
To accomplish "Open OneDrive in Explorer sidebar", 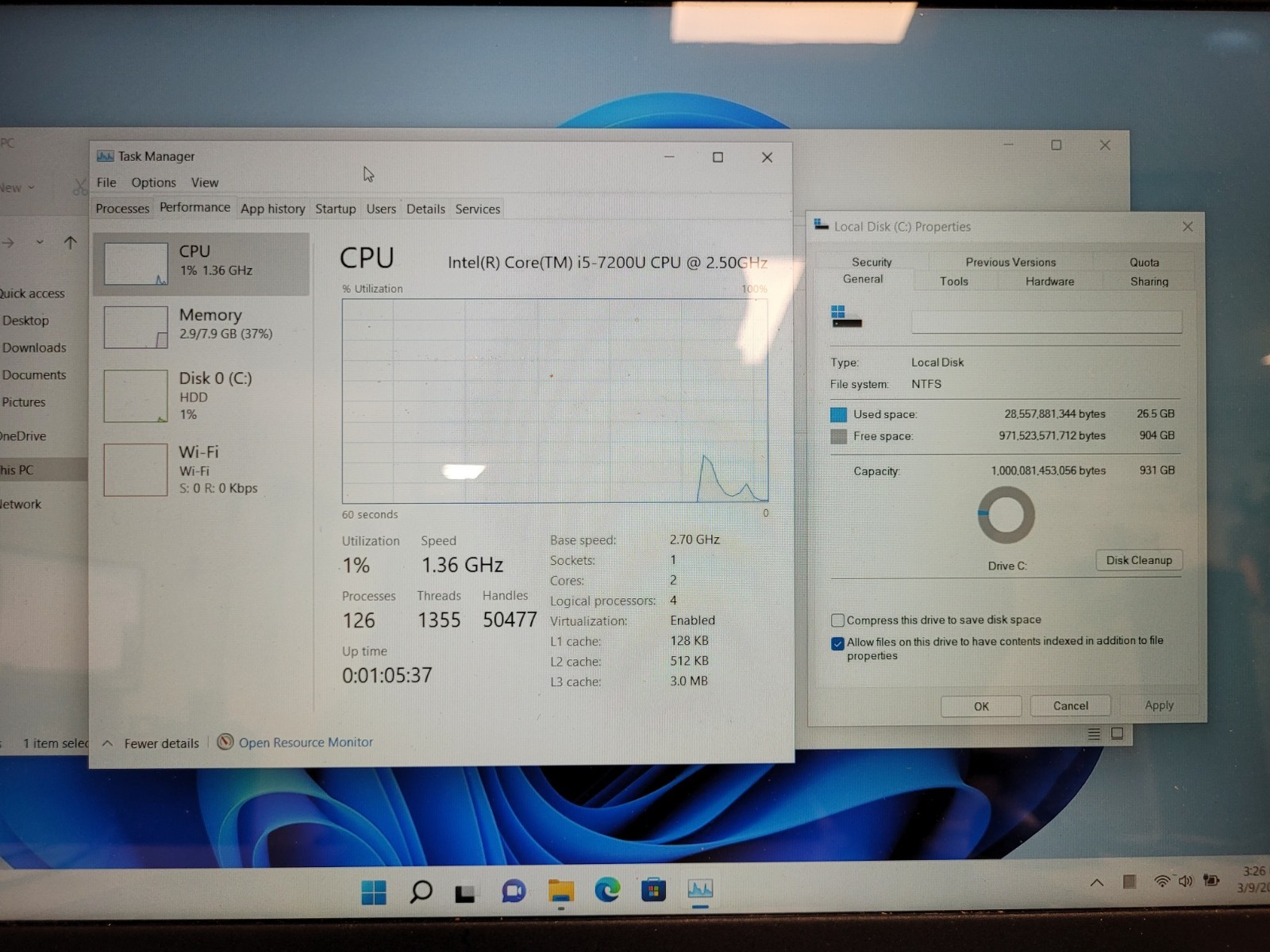I will coord(23,436).
